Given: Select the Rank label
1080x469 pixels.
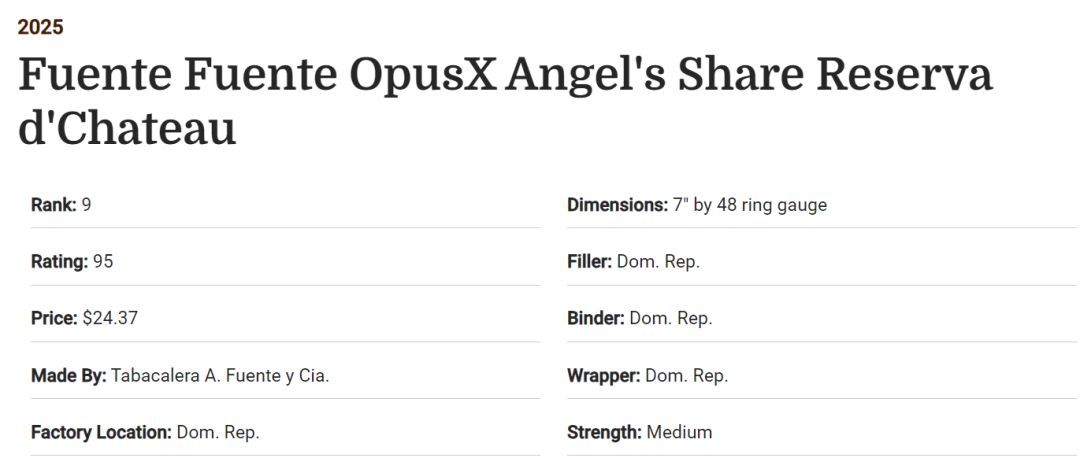Looking at the screenshot, I should [x=54, y=205].
